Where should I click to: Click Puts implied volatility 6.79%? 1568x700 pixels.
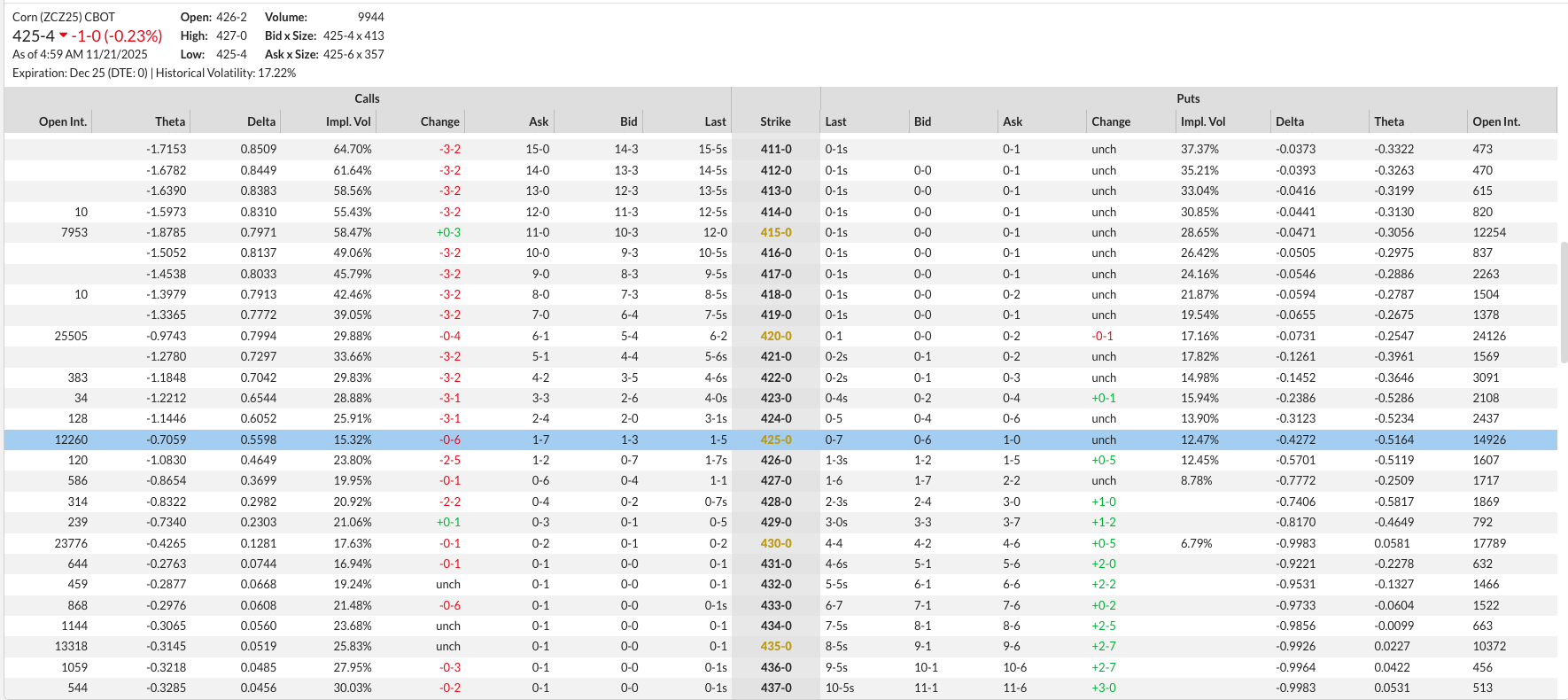(x=1197, y=543)
